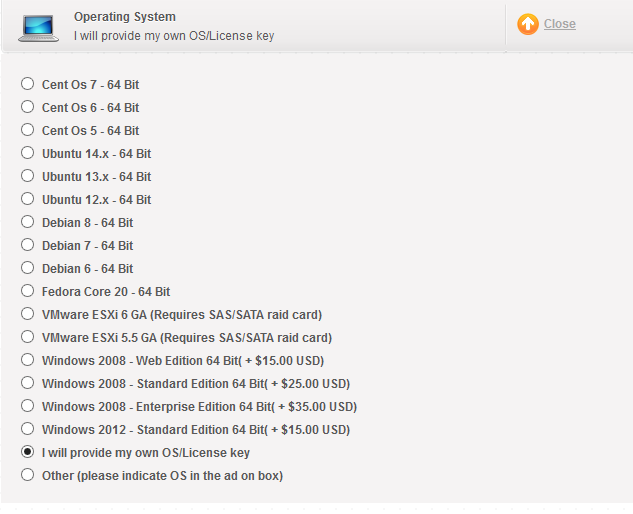
Task: Pick Cent Os 5 - 64 Bit
Action: [28, 131]
